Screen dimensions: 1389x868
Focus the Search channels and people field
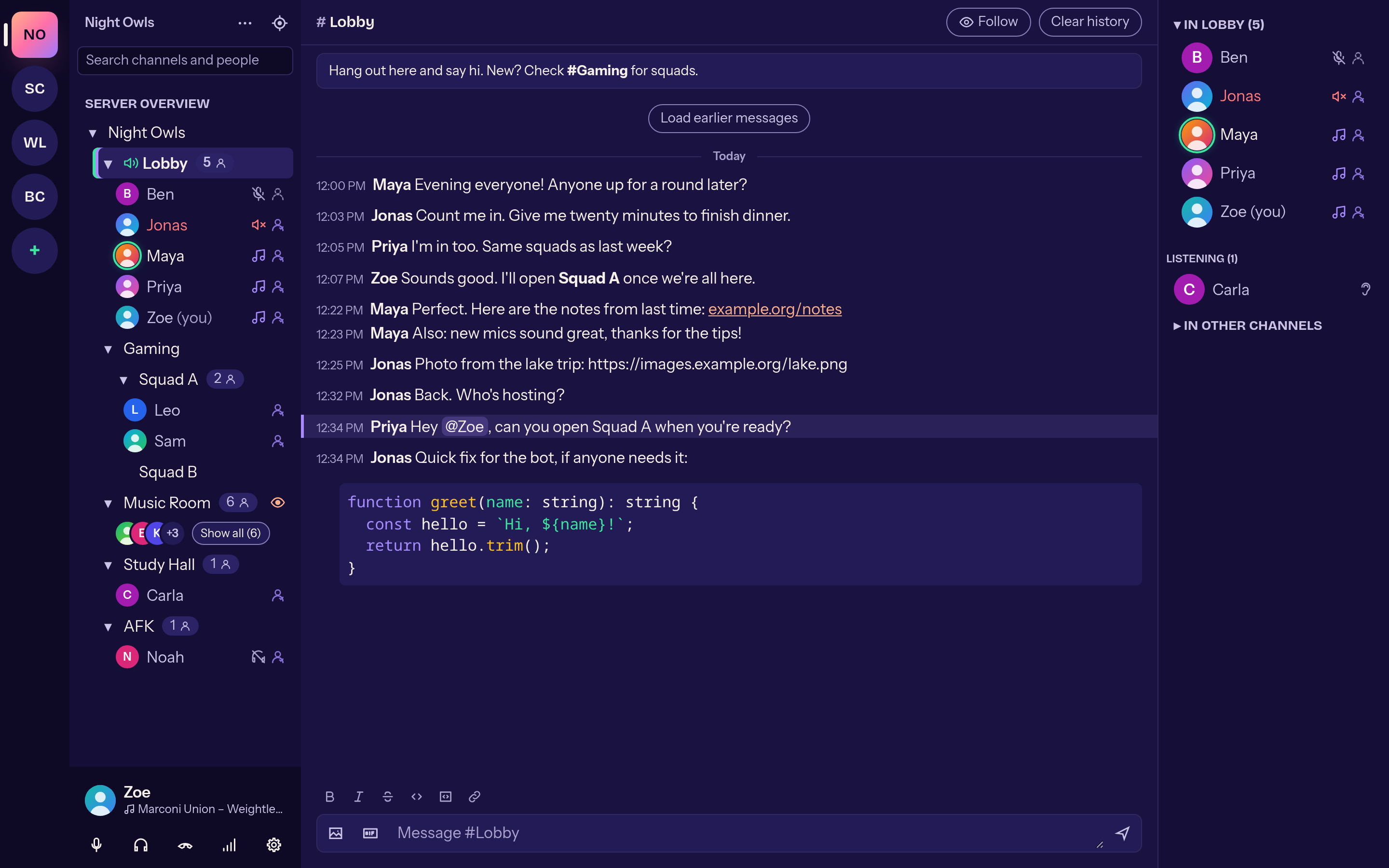click(185, 60)
